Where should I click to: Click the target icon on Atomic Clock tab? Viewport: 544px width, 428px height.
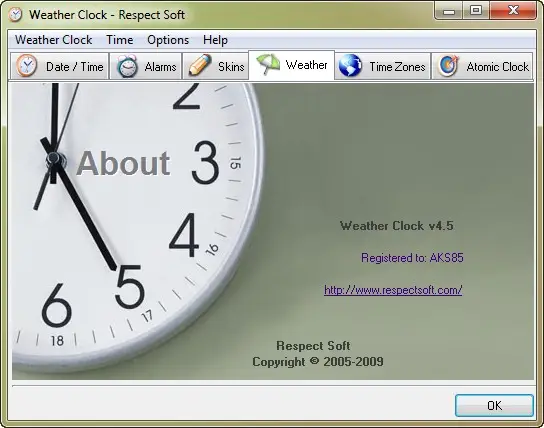tap(448, 65)
